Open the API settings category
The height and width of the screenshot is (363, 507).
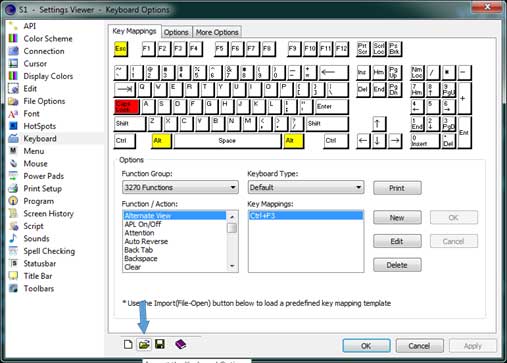(29, 26)
